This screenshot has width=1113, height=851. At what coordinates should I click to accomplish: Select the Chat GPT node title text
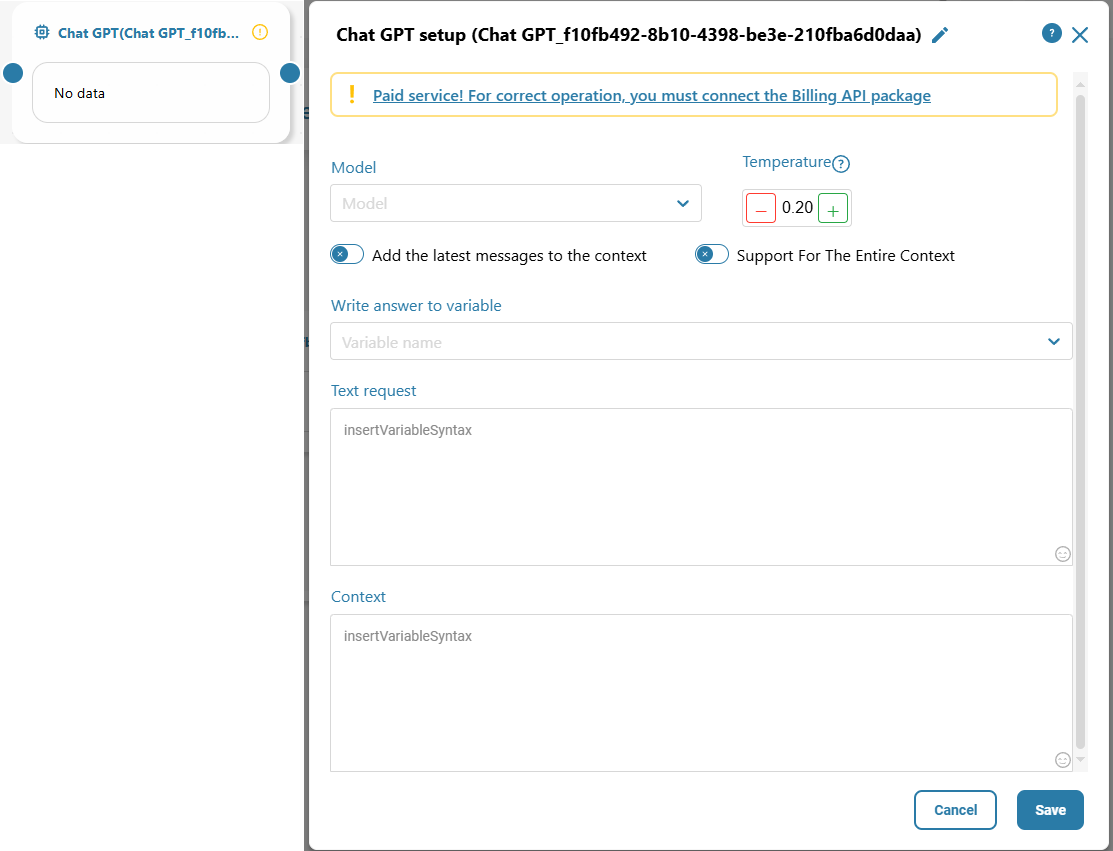click(148, 33)
